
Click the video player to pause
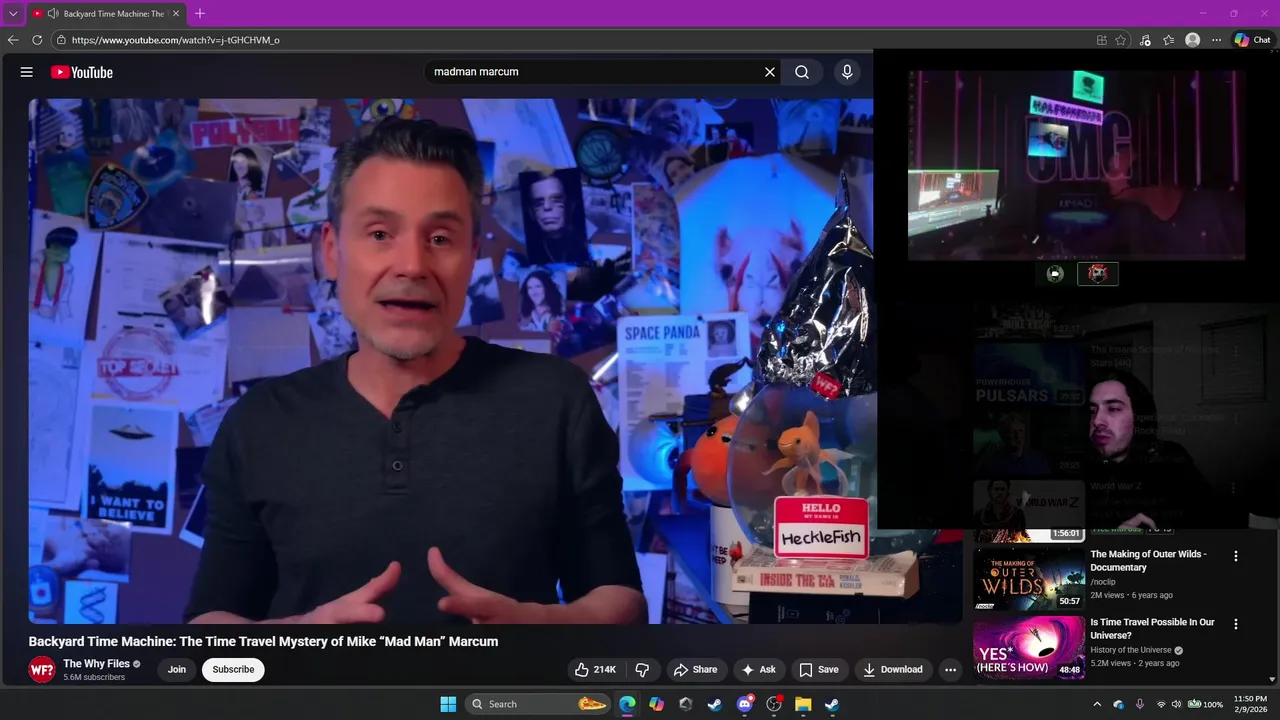450,360
